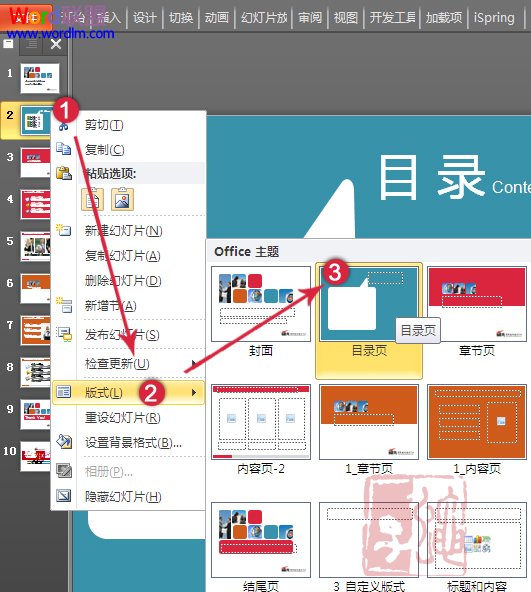Click the Hide Slide icon

click(63, 495)
